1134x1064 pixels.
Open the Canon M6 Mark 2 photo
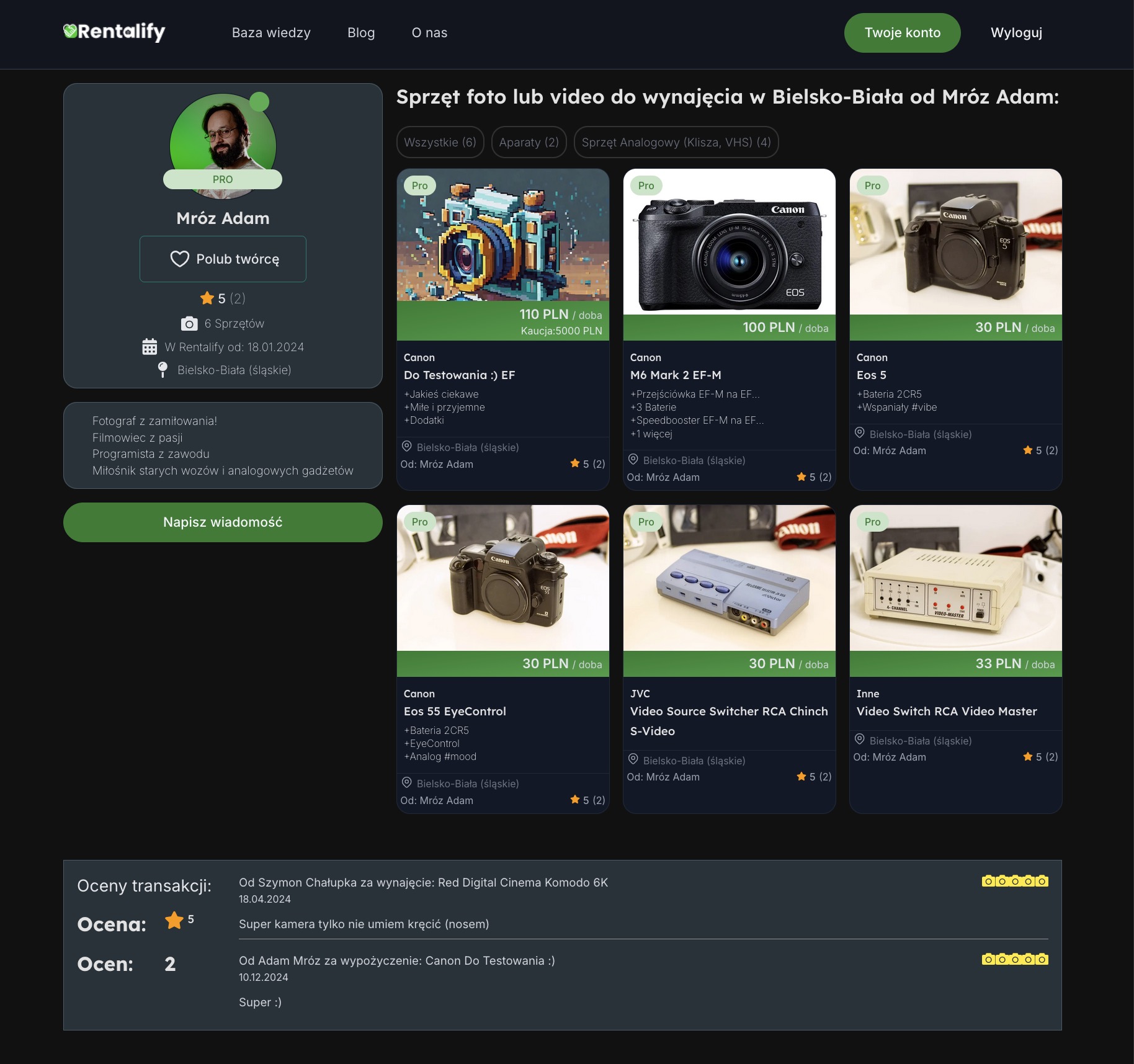click(x=729, y=242)
